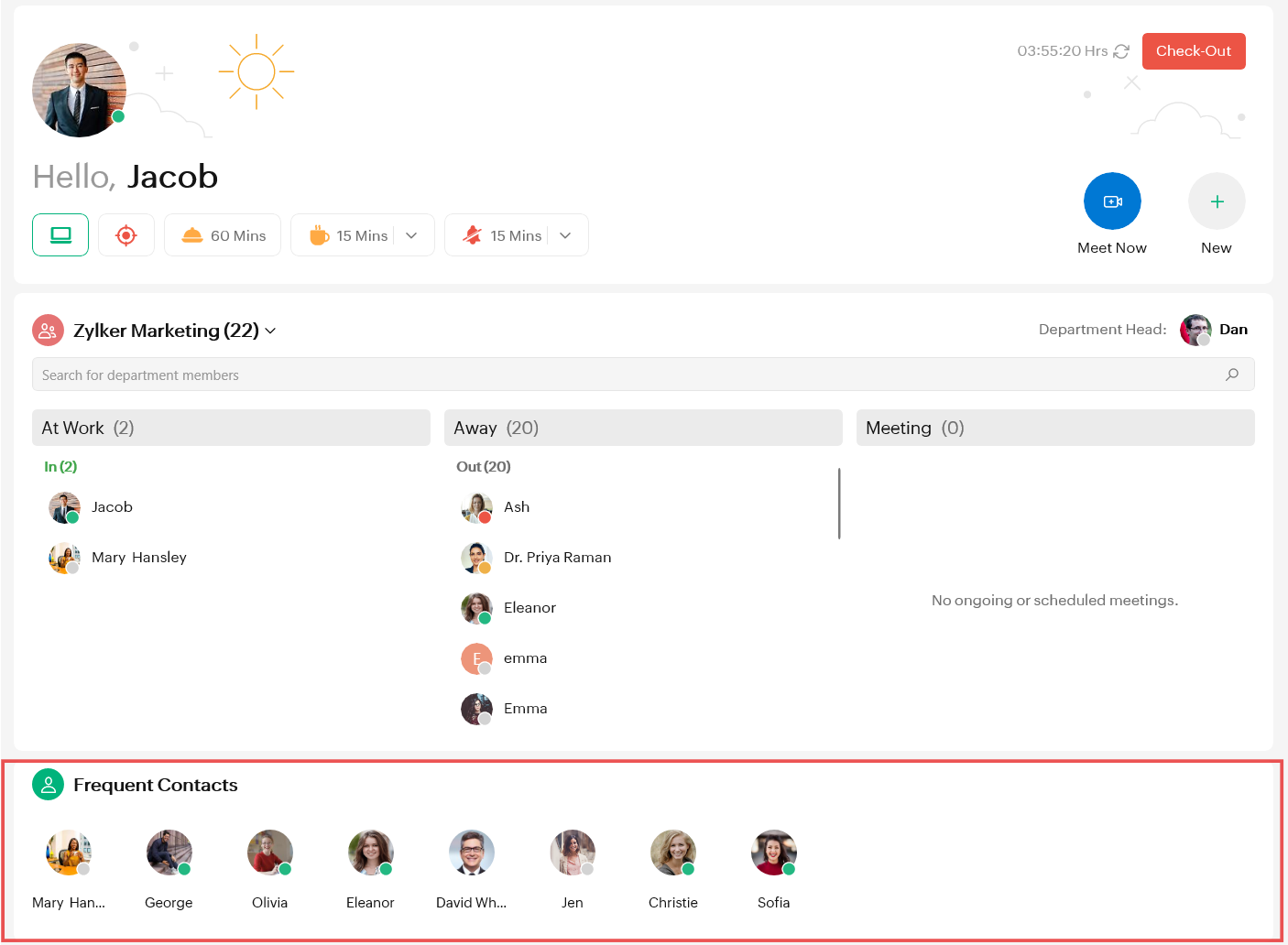This screenshot has height=945, width=1288.
Task: Expand the muted-bell break duration dropdown
Action: pyautogui.click(x=566, y=235)
